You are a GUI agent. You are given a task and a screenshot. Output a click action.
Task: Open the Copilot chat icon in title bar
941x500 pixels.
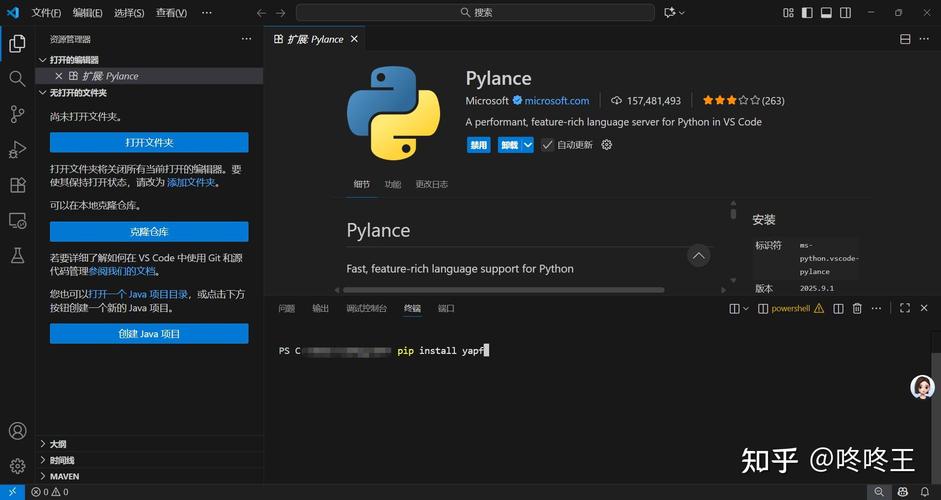[x=670, y=13]
